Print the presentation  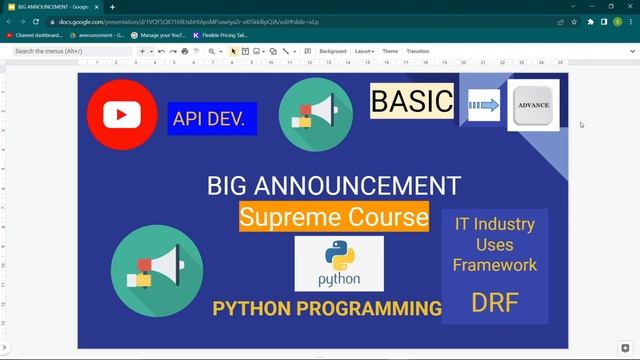coord(185,51)
